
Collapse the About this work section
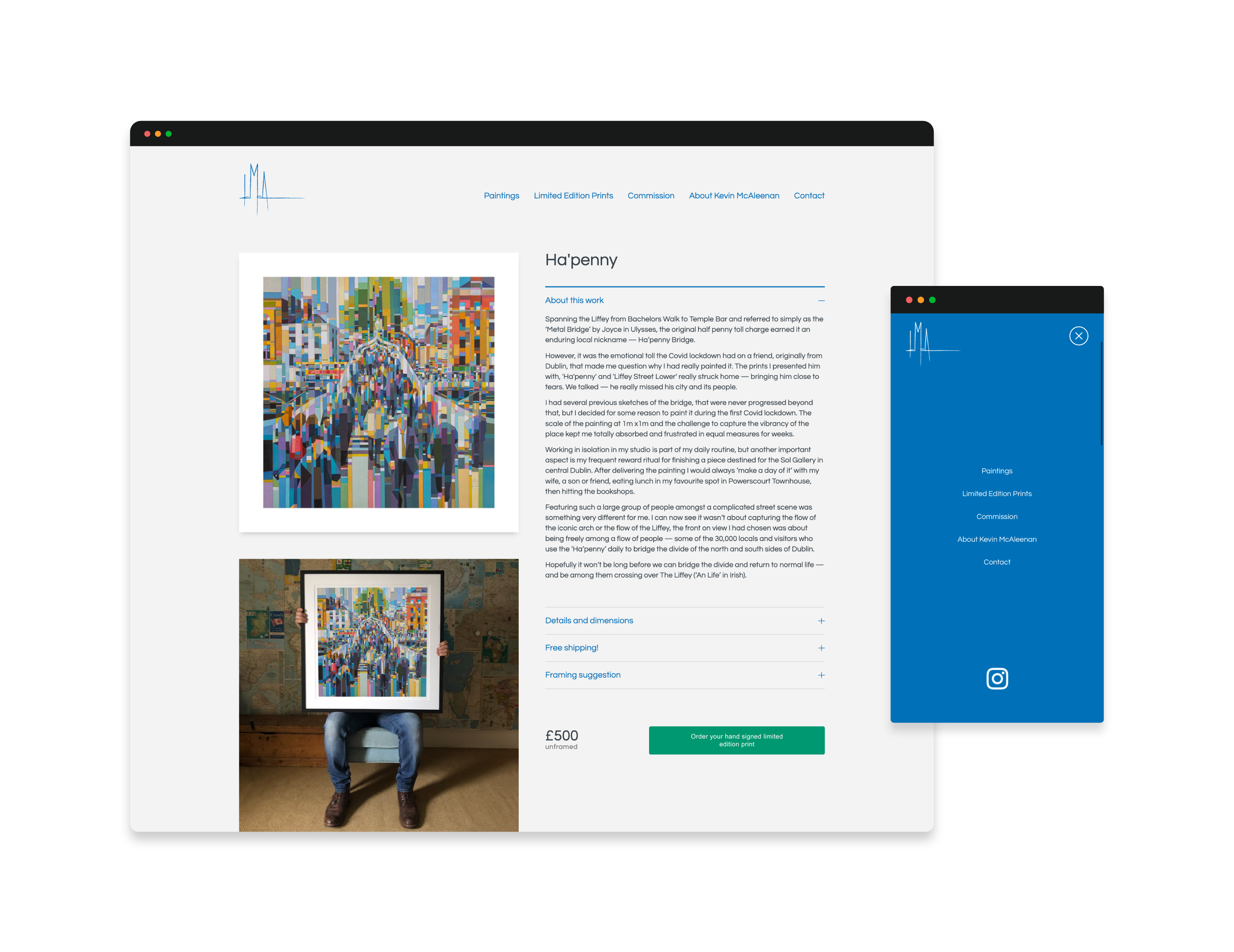[574, 301]
